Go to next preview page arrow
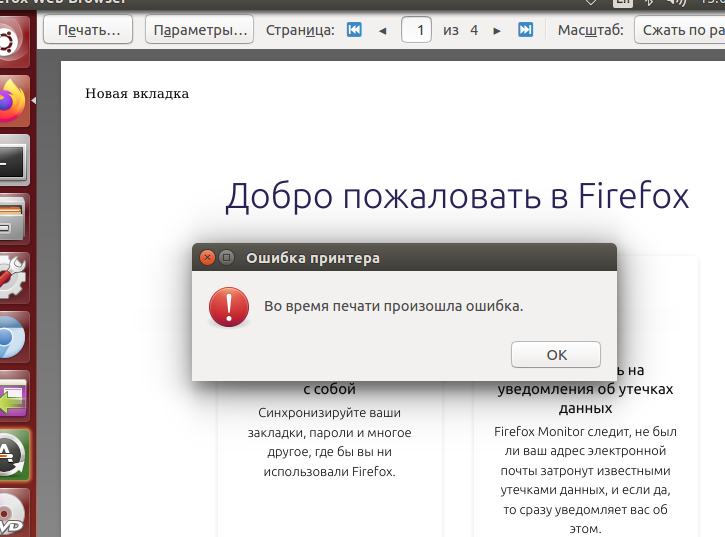 497,31
